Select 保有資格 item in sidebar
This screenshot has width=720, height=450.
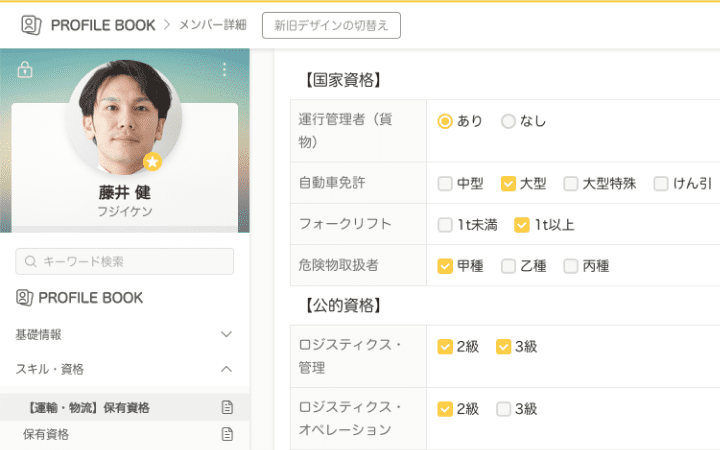[x=46, y=435]
